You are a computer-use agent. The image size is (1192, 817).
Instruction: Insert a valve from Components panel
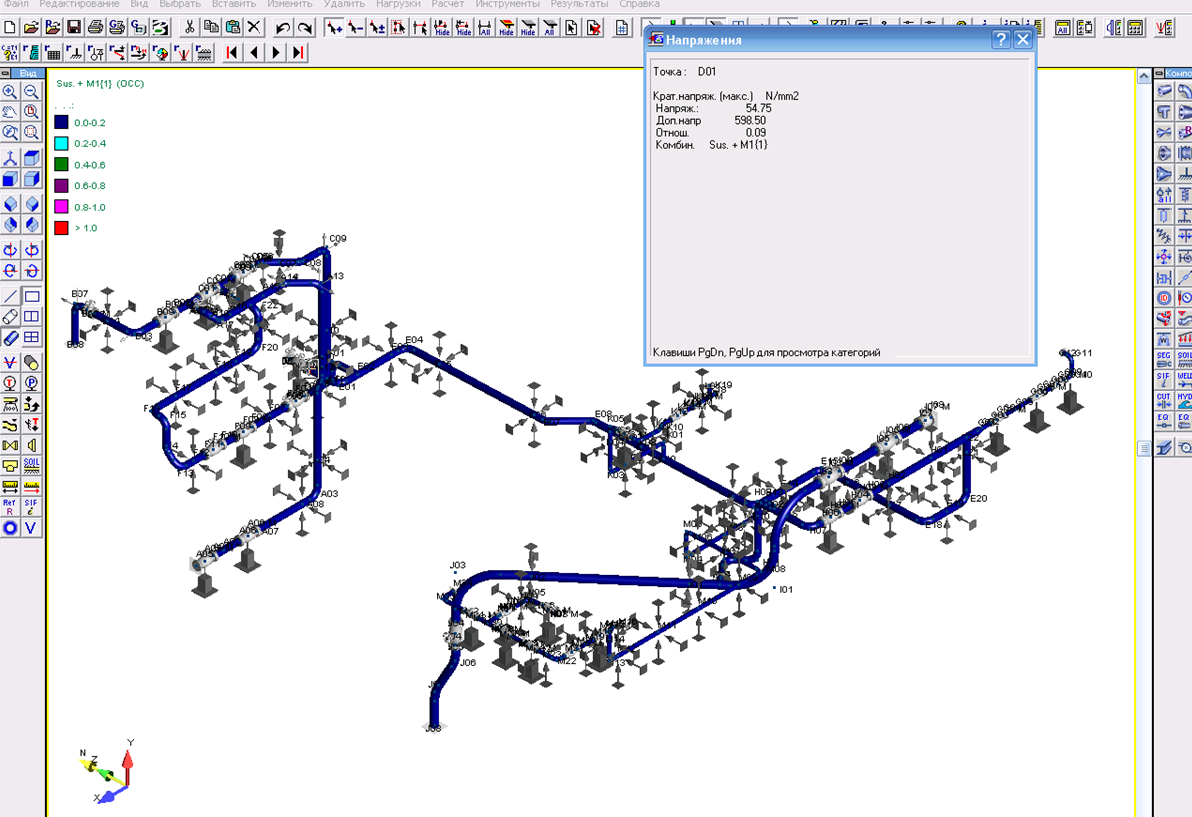1164,132
